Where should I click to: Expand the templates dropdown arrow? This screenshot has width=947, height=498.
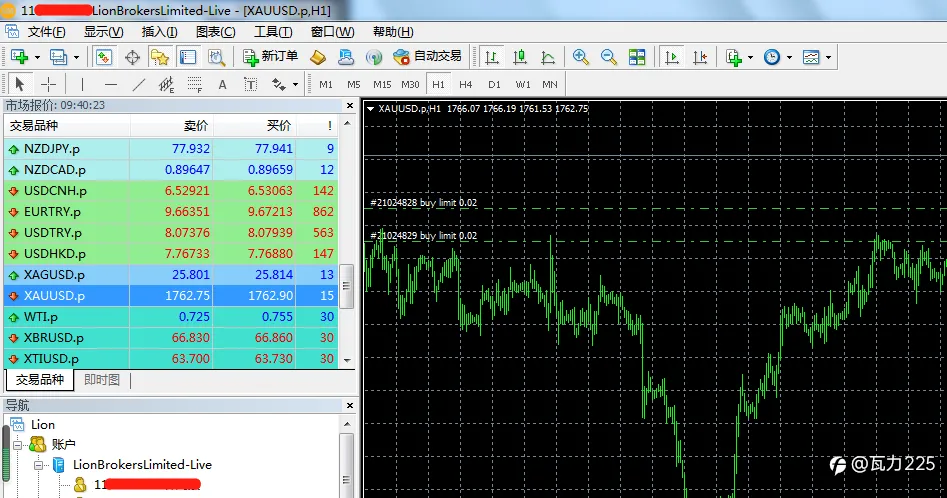pyautogui.click(x=828, y=57)
